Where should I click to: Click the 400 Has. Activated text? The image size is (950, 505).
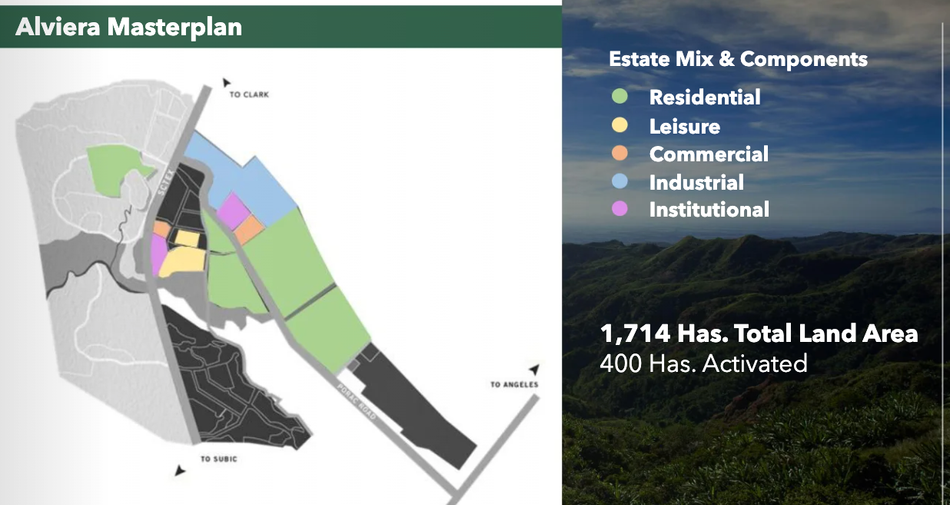[703, 363]
